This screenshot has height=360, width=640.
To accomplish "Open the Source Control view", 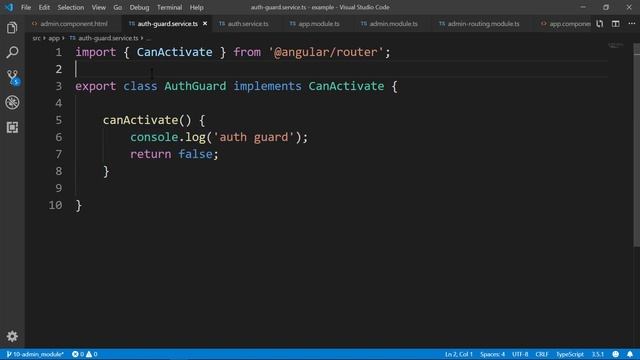I will (x=13, y=77).
